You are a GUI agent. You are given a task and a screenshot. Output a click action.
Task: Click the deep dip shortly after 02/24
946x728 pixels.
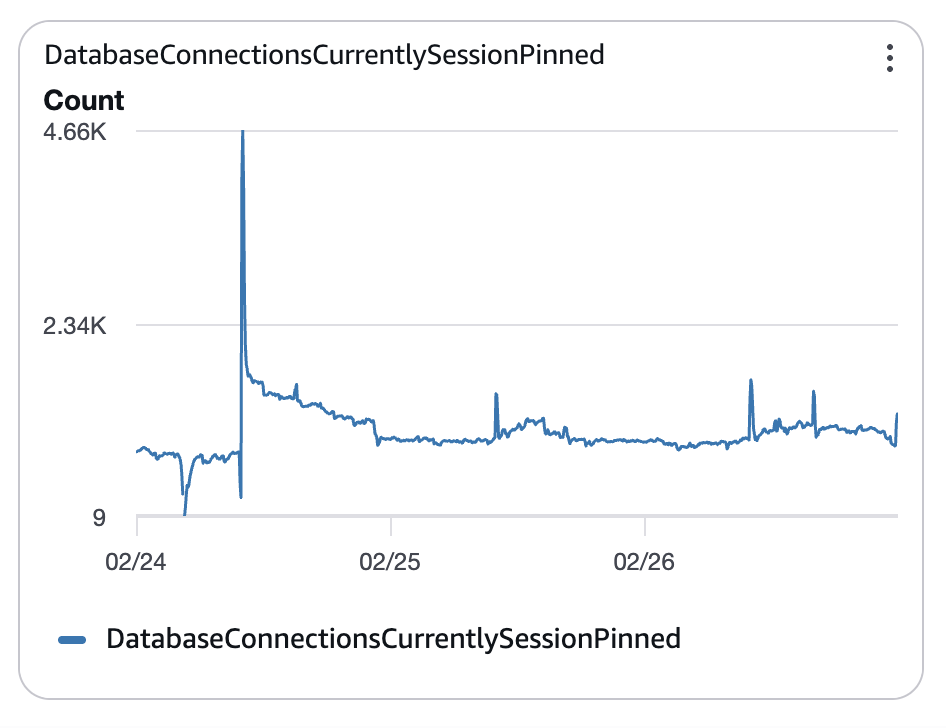point(185,512)
